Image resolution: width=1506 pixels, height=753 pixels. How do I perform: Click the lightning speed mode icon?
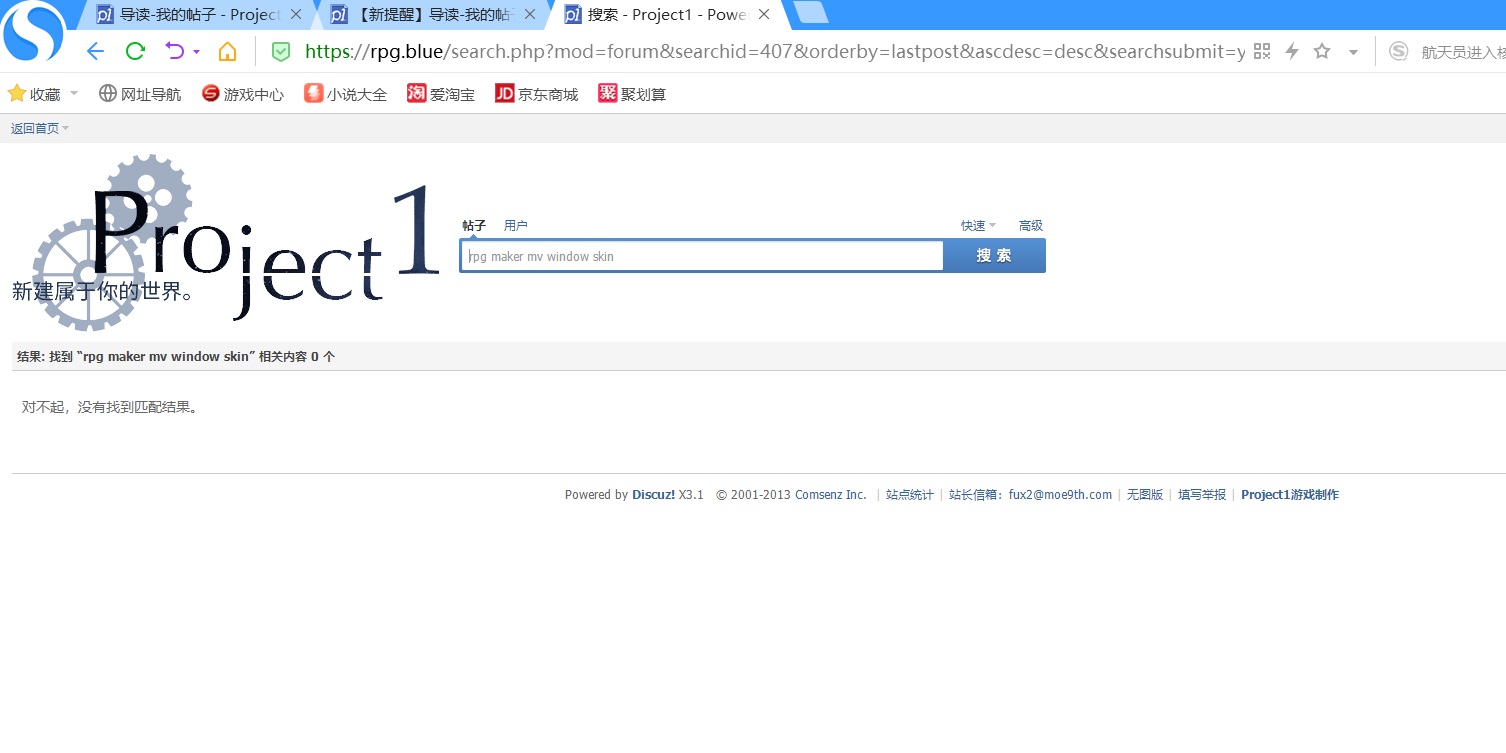[1291, 52]
